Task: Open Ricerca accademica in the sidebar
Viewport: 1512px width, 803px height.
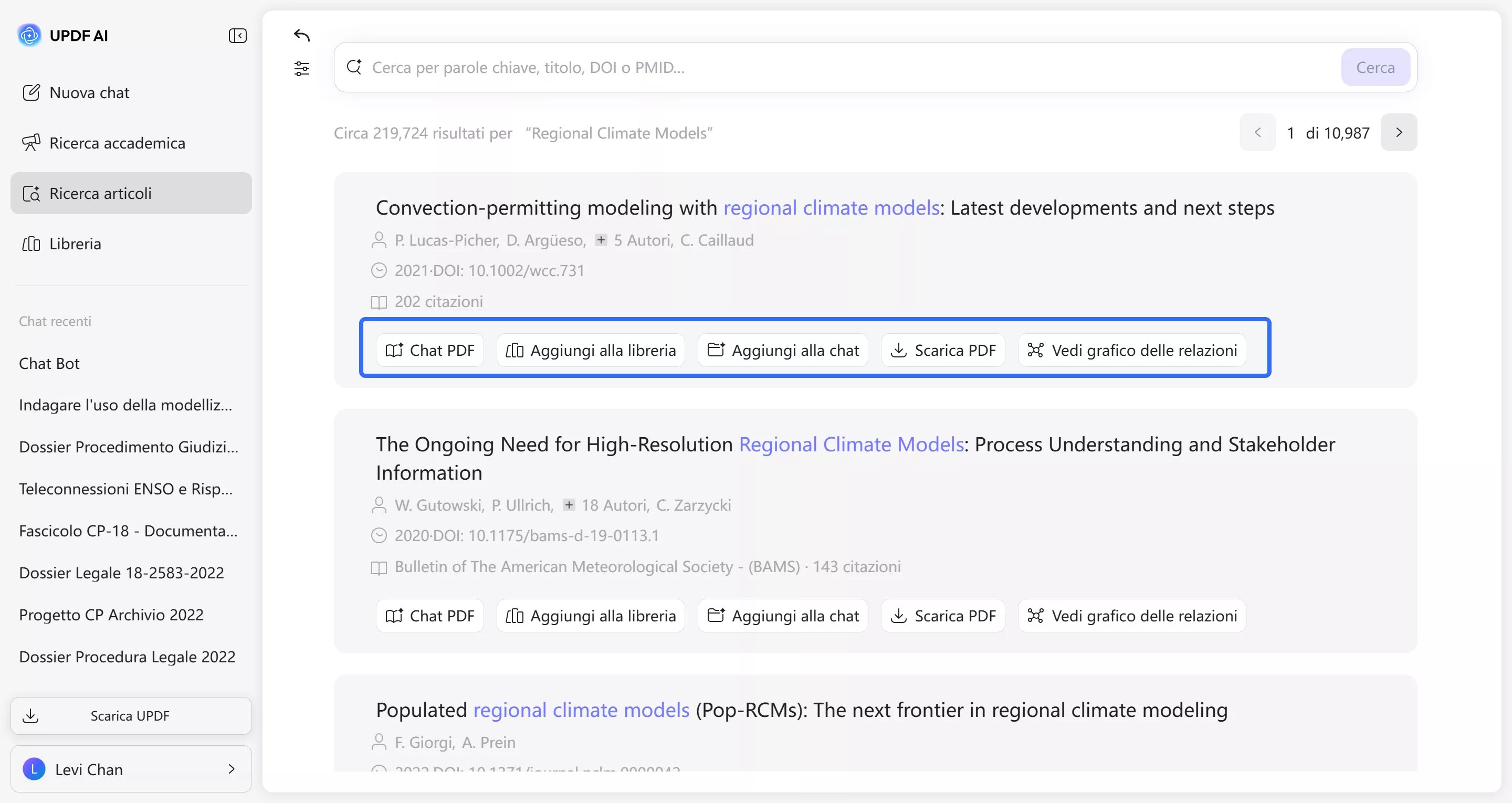Action: click(118, 143)
